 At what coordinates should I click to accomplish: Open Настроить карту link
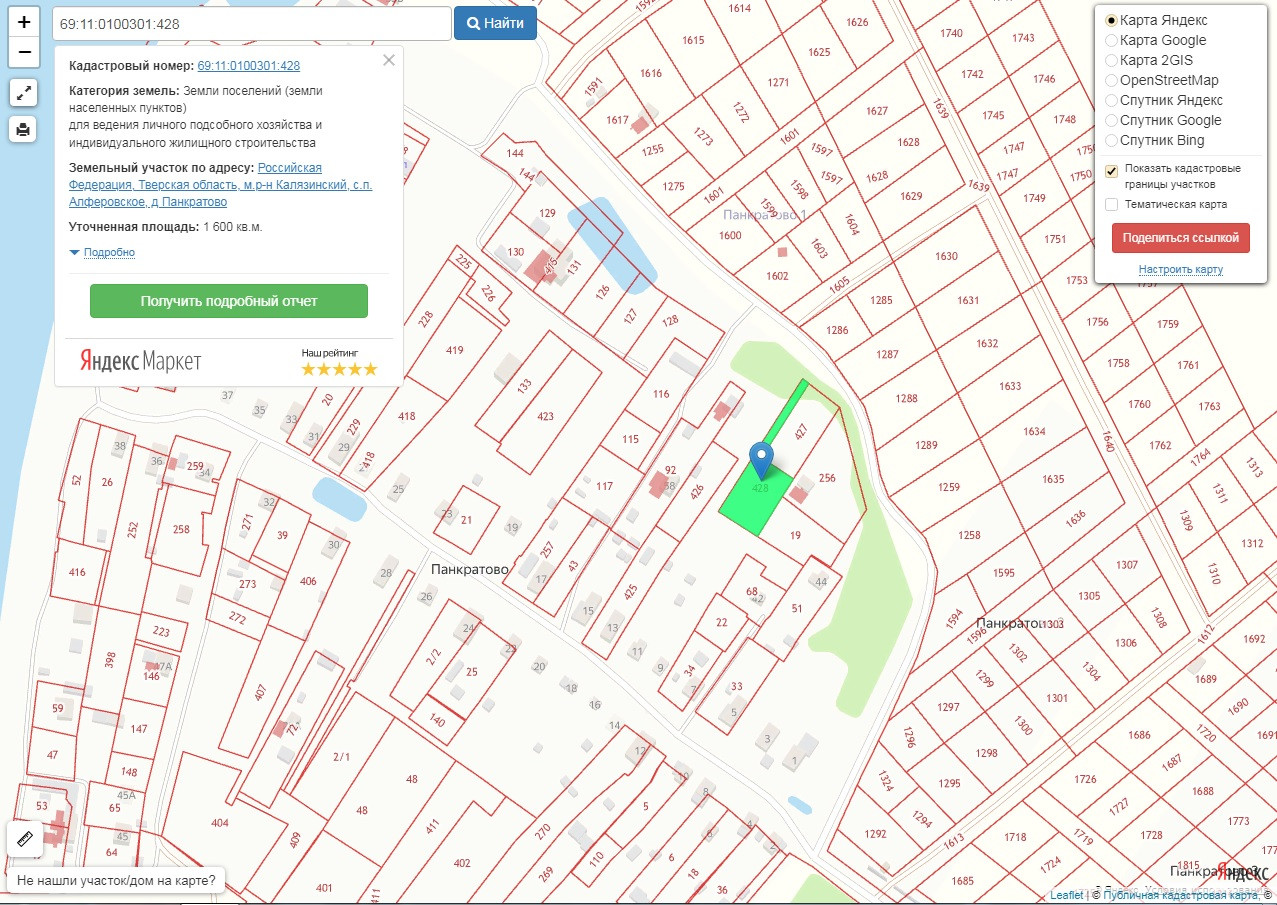pos(1180,270)
